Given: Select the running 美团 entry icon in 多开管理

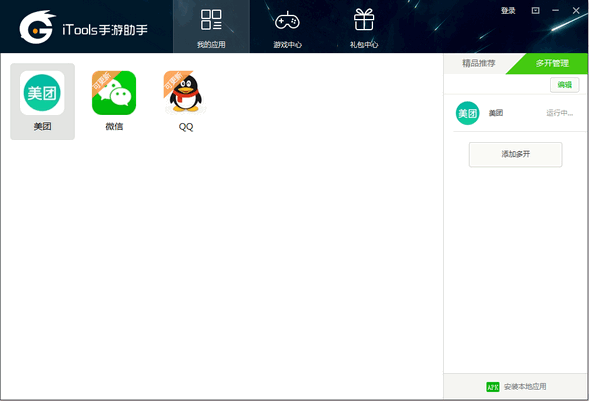Looking at the screenshot, I should click(467, 113).
